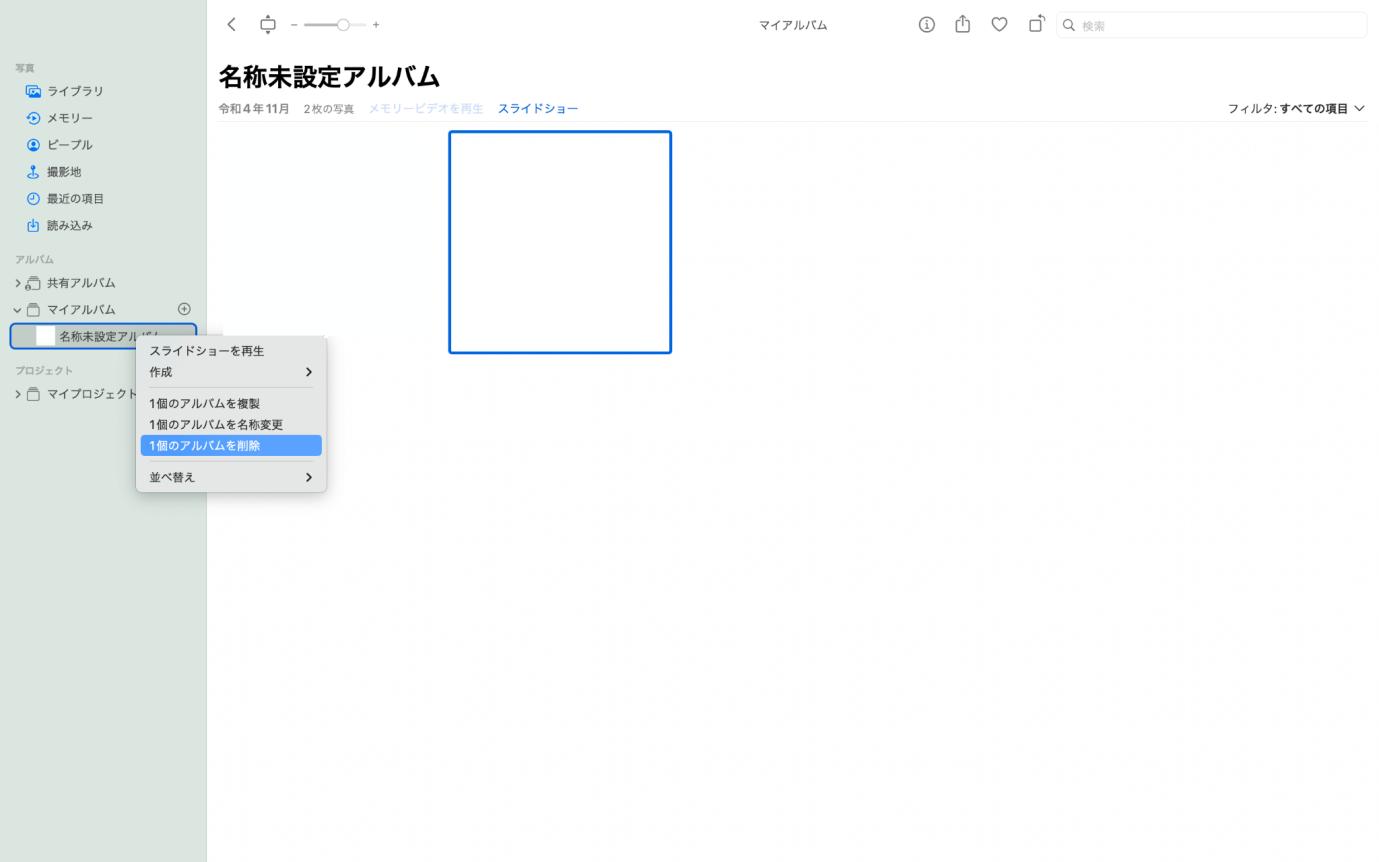
Task: Select the ライブラリ sidebar icon
Action: 33,91
